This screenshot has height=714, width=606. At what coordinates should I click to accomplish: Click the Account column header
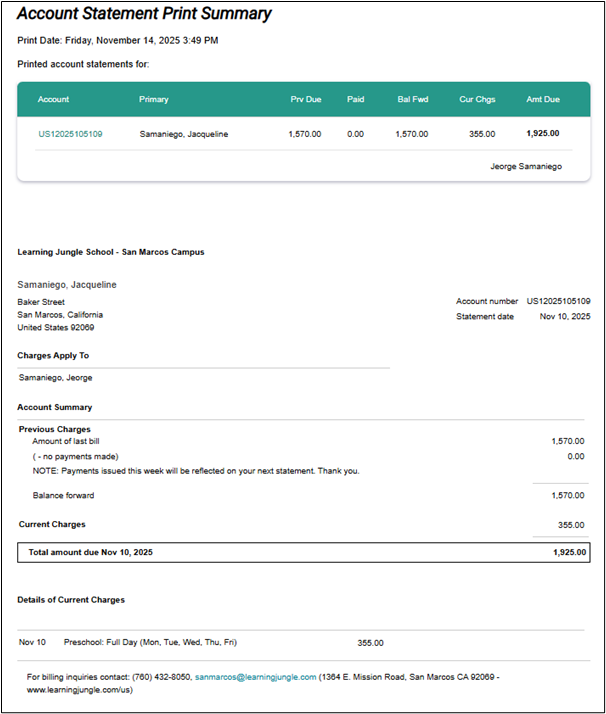54,99
